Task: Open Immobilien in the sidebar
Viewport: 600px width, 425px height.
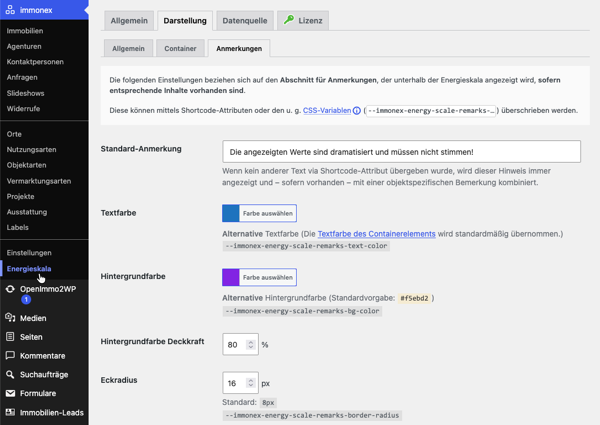Action: 25,31
